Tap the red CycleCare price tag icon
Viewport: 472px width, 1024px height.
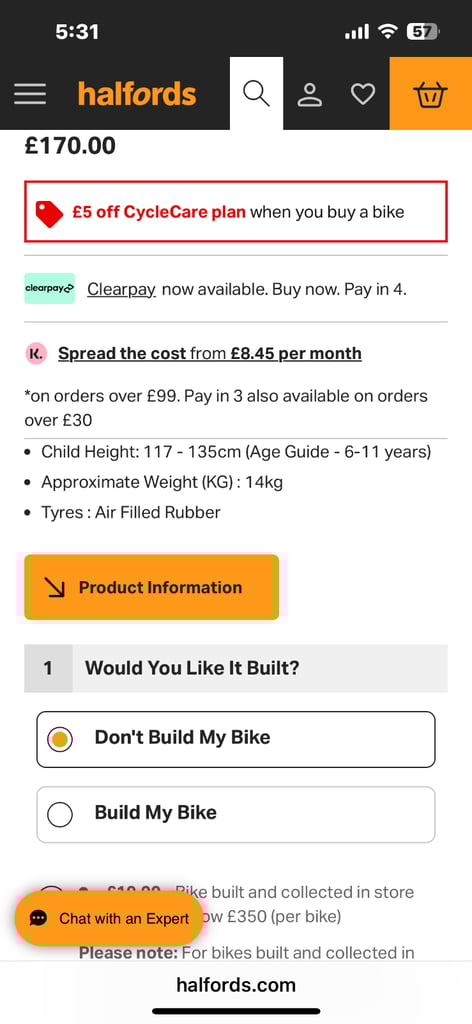click(x=50, y=213)
